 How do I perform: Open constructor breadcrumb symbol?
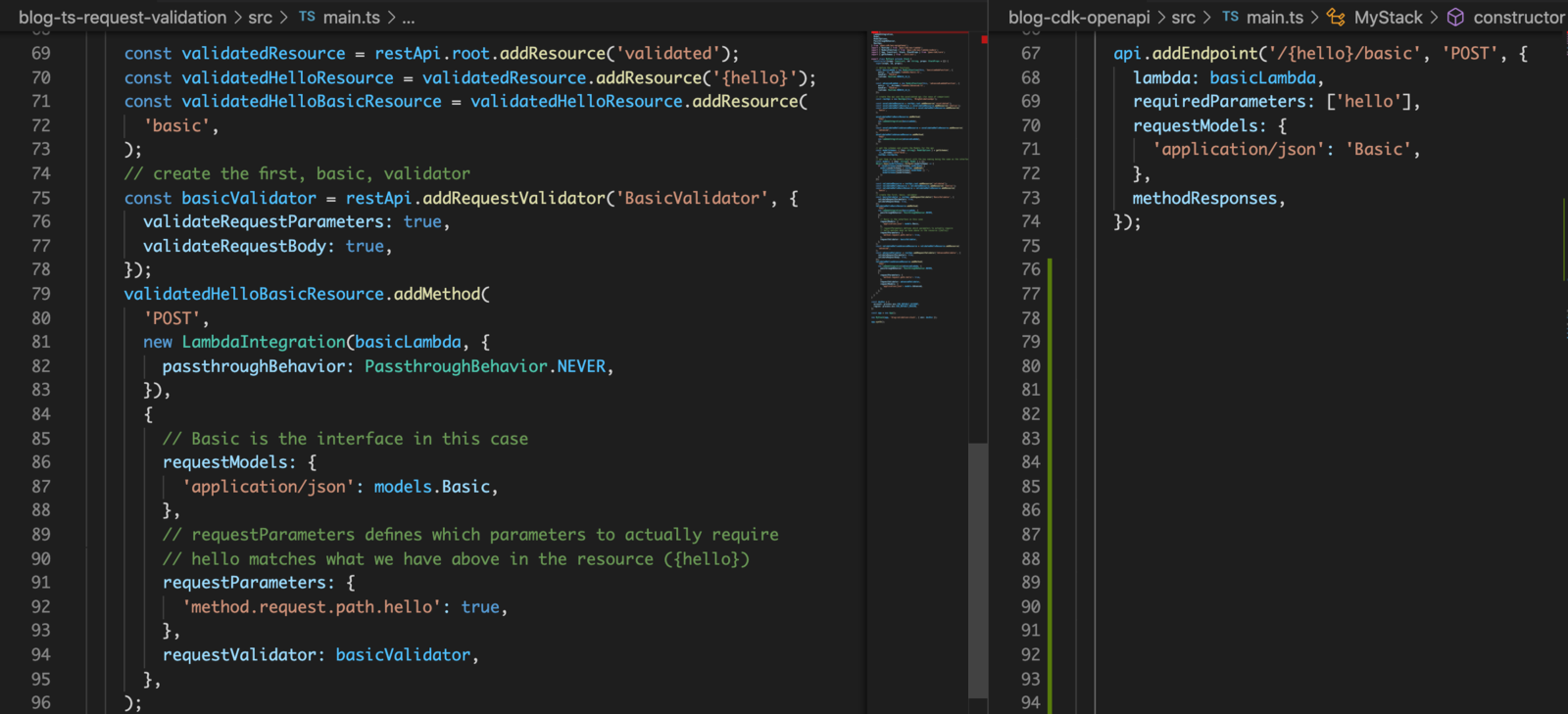click(x=1519, y=17)
